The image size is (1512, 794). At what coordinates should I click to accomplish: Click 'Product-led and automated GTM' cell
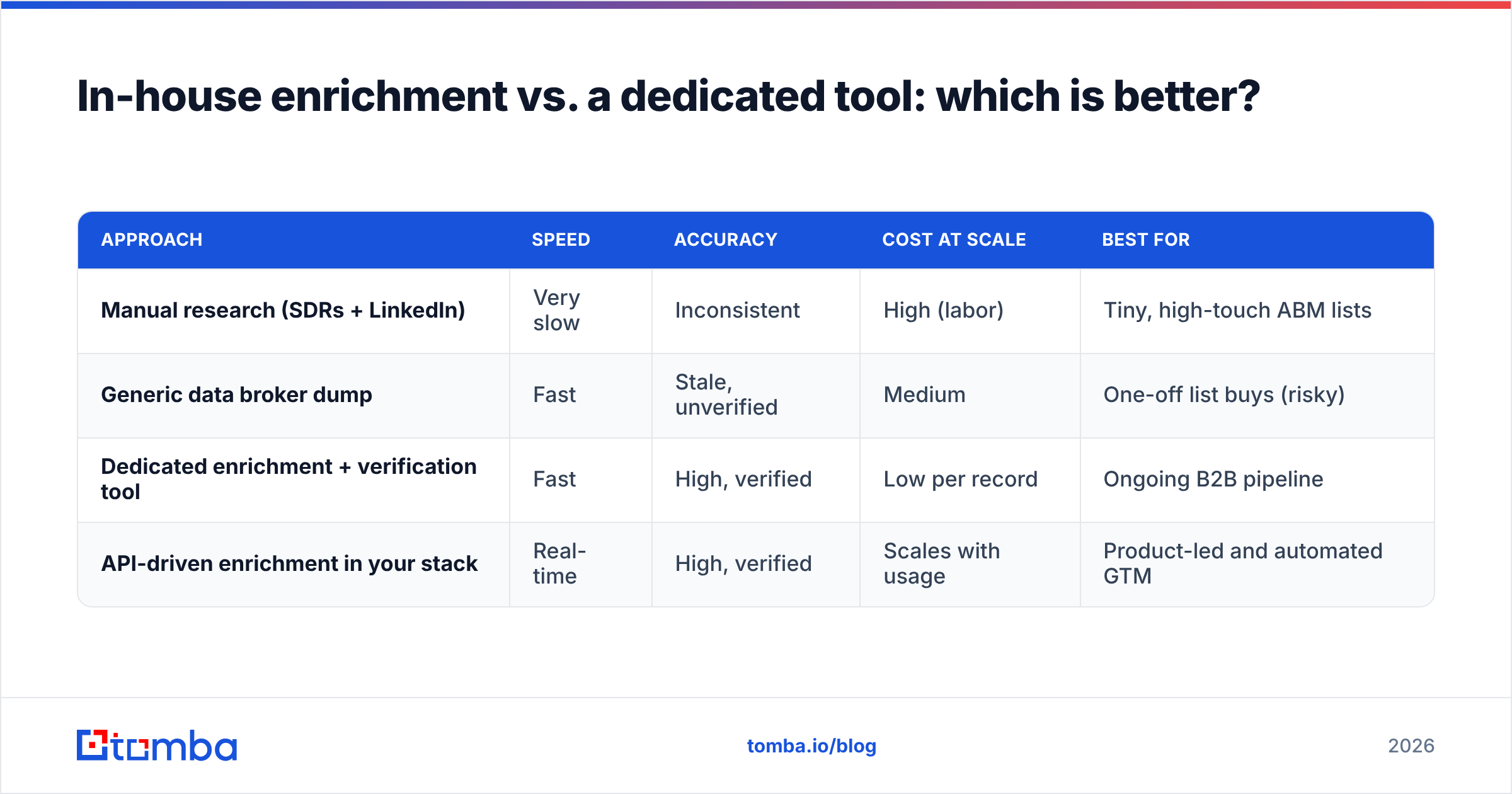[1242, 563]
